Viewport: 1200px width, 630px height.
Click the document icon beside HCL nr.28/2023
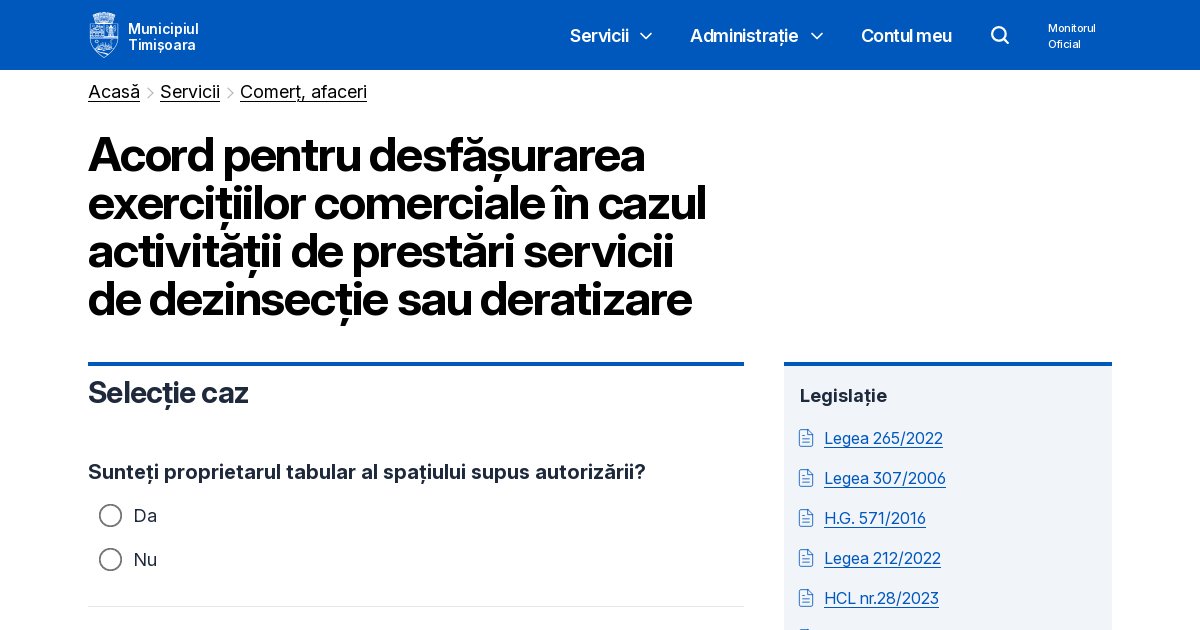point(806,598)
